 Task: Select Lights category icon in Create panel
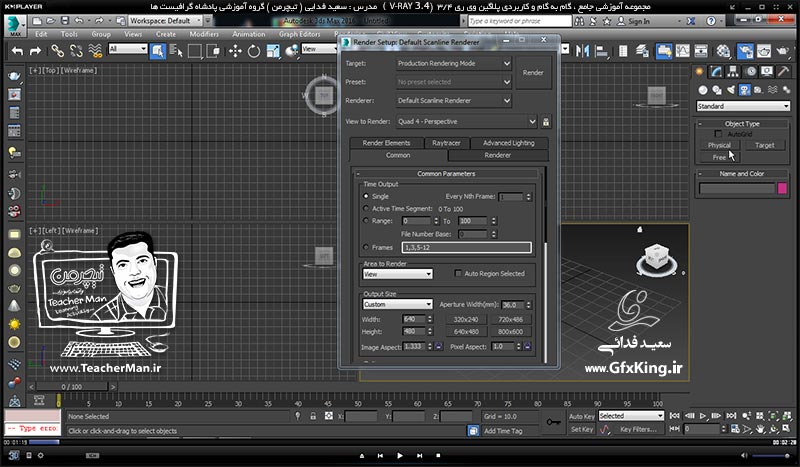(731, 90)
